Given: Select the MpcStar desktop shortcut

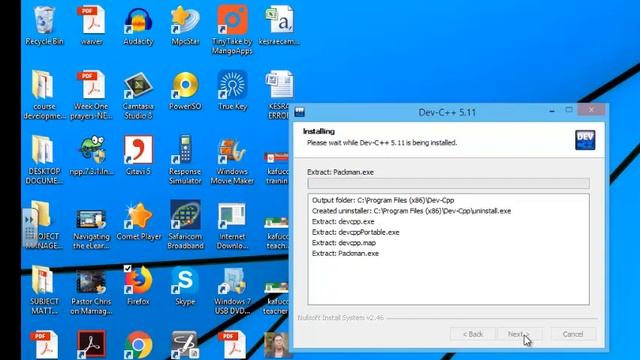Looking at the screenshot, I should tap(185, 25).
